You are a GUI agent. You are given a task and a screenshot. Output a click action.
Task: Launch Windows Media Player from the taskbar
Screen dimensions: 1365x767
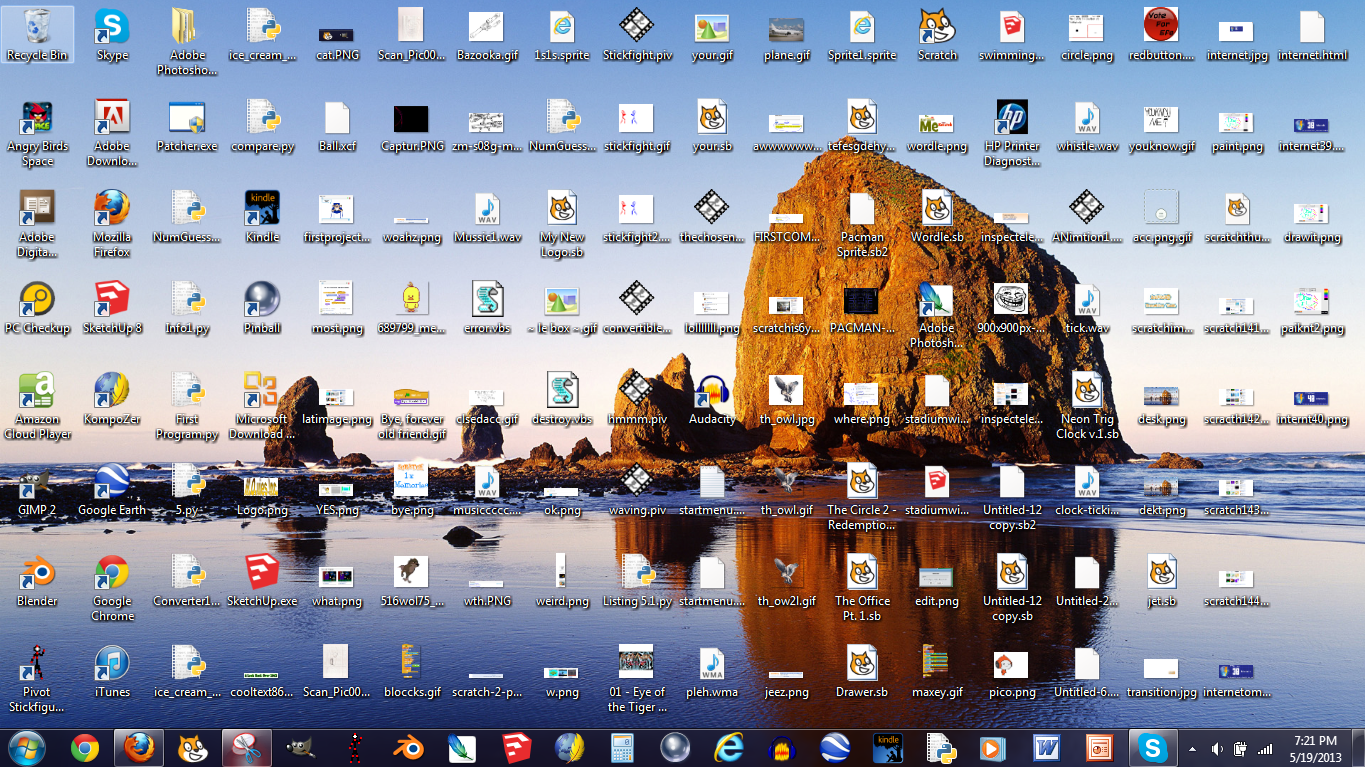tap(993, 747)
